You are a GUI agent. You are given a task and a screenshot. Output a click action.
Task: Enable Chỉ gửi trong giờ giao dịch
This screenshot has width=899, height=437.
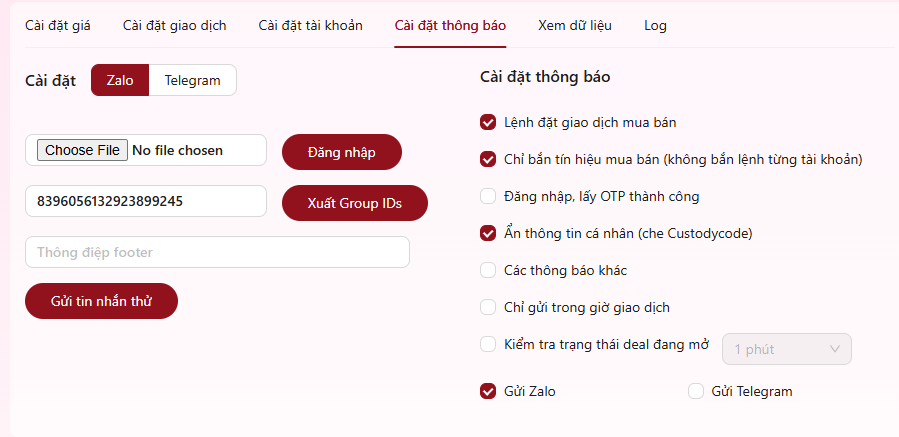coord(488,307)
